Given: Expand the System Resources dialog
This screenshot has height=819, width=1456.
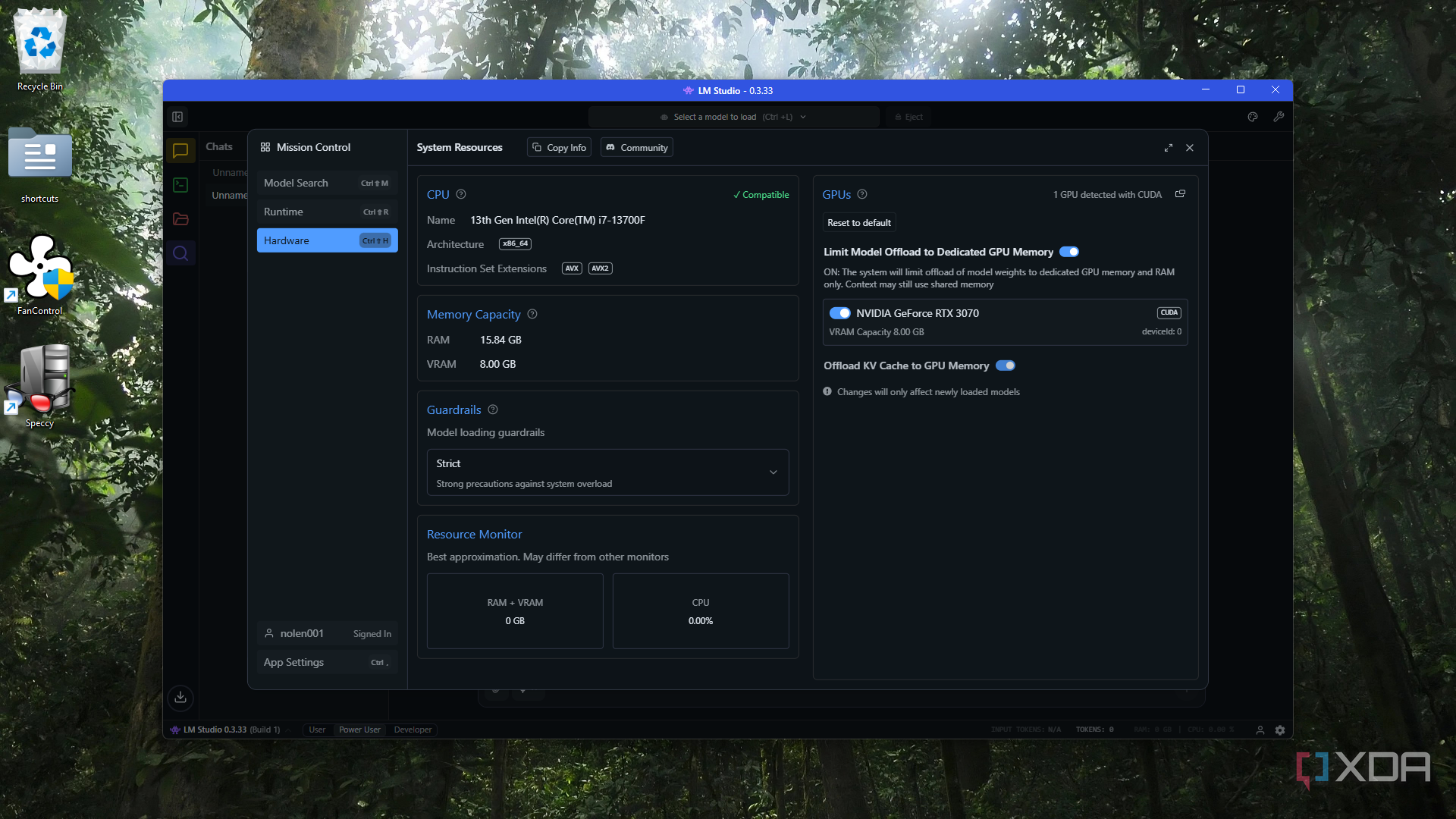Looking at the screenshot, I should click(1169, 148).
